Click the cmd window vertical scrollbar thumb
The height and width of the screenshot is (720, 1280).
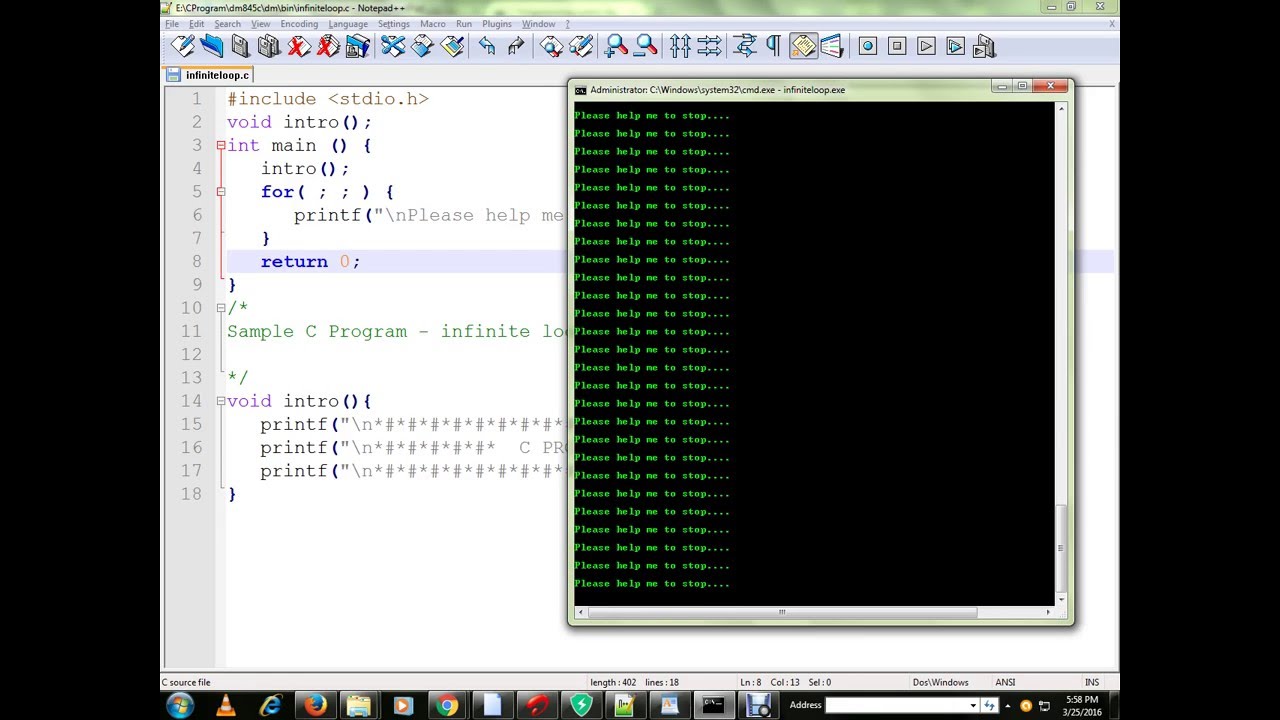click(1062, 548)
